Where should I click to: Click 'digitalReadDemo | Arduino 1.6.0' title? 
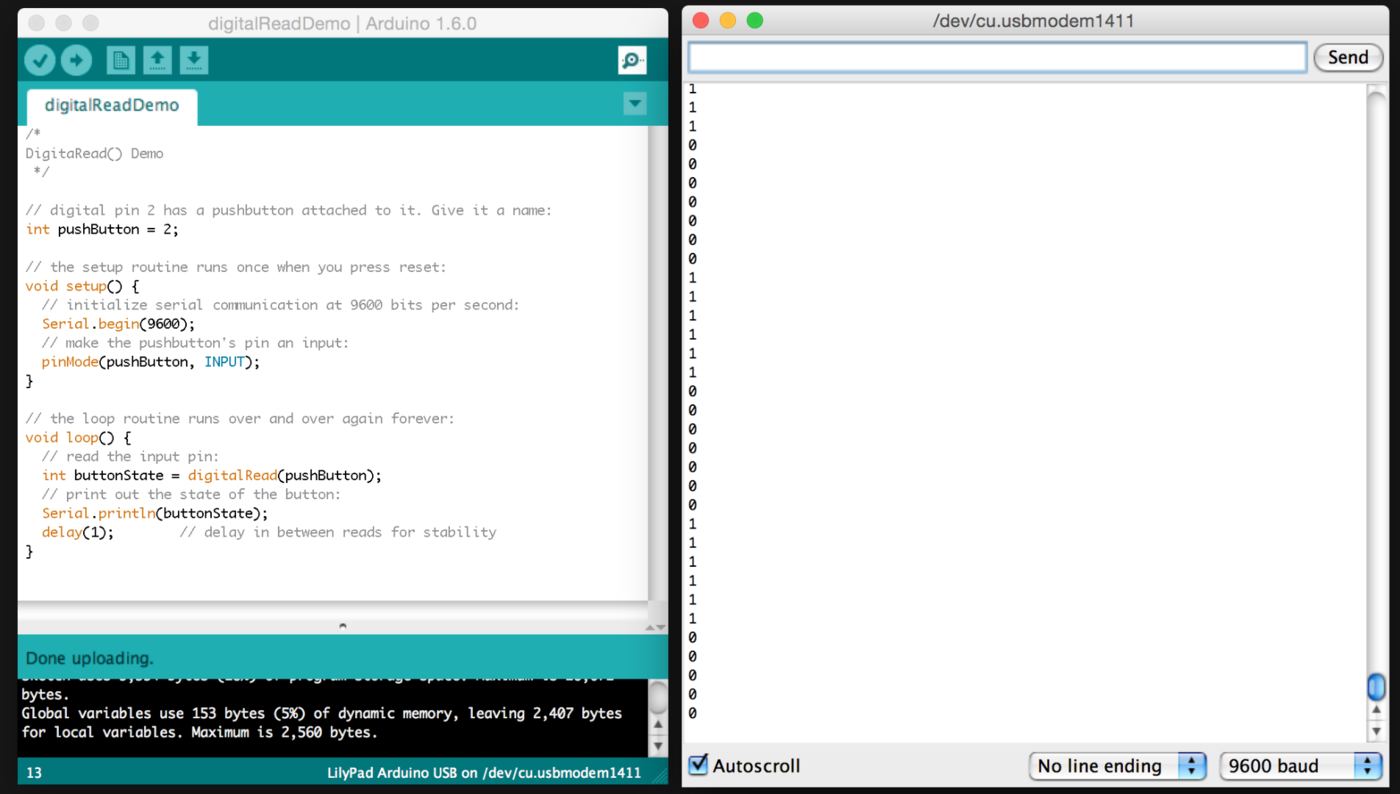tap(342, 23)
